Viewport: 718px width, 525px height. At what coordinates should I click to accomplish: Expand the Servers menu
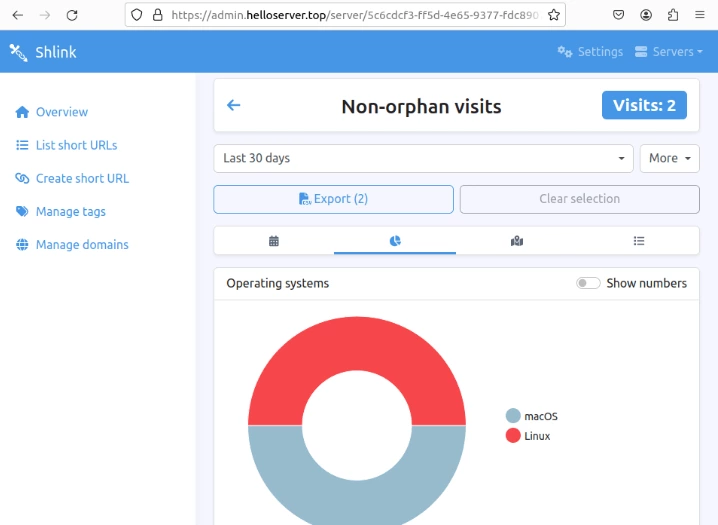coord(669,52)
